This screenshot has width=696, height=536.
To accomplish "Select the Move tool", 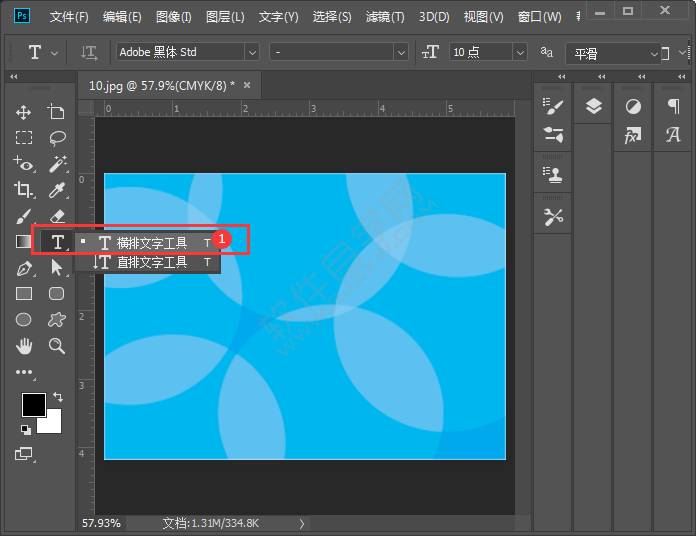I will (x=24, y=112).
